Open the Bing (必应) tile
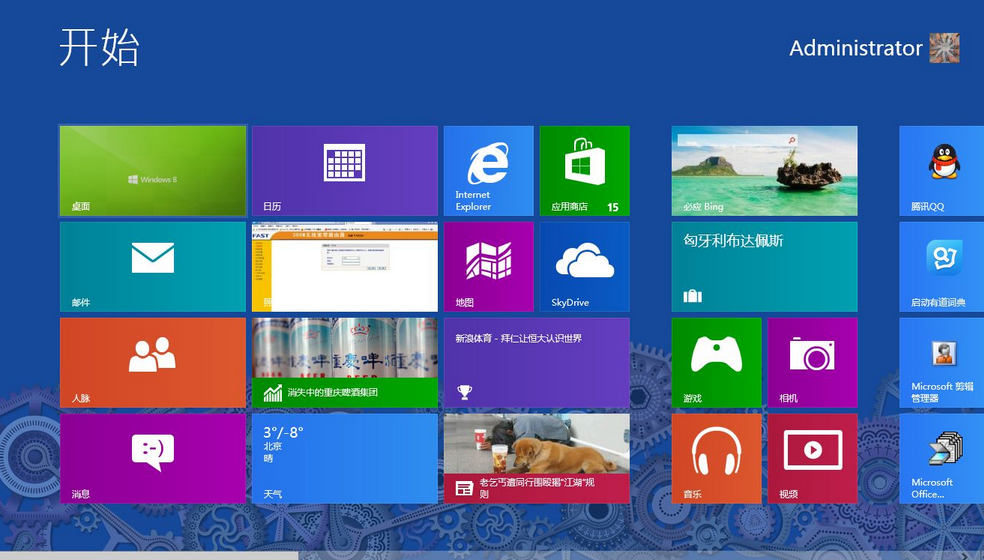The width and height of the screenshot is (984, 560). 764,171
